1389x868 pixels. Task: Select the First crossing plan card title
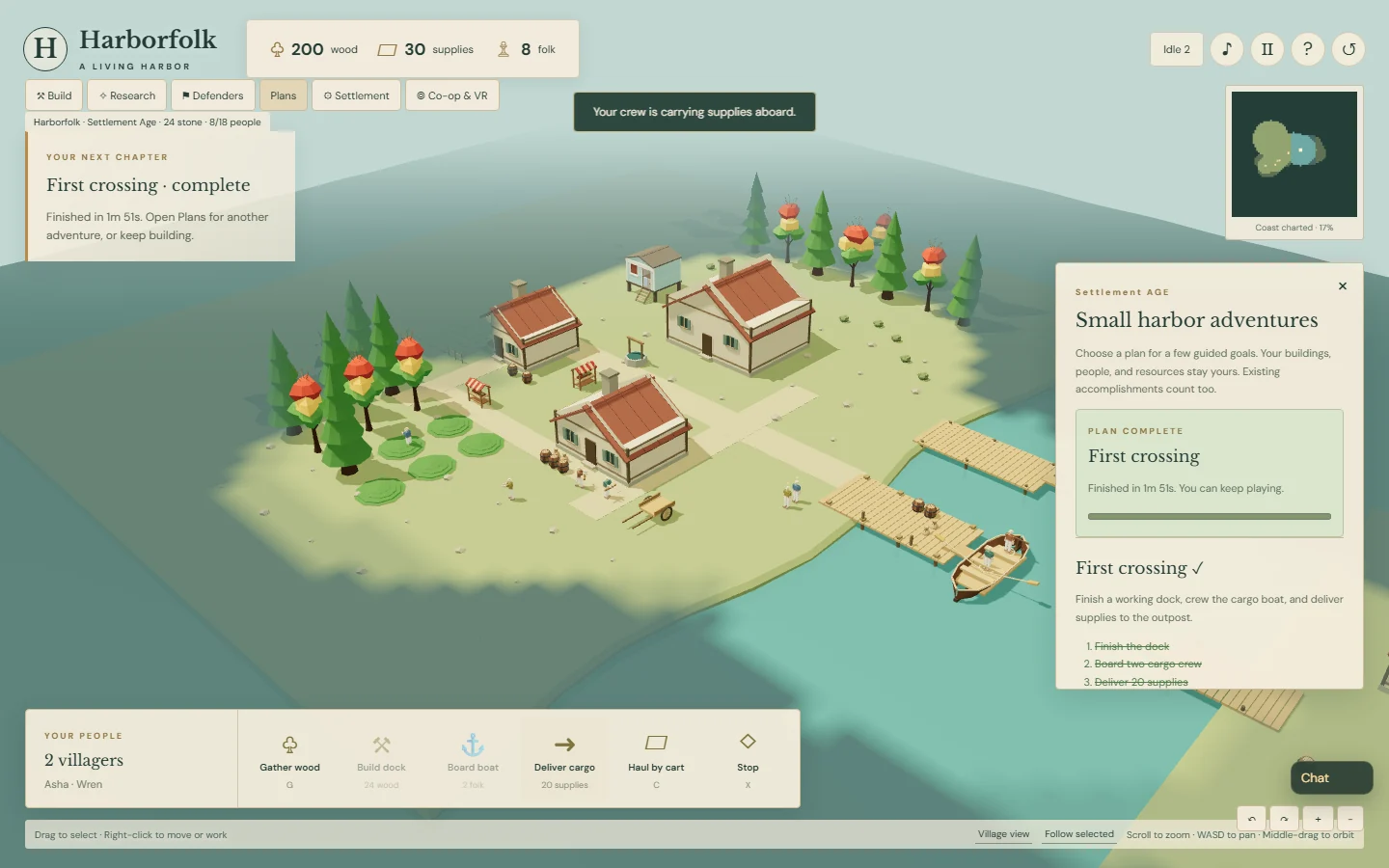(x=1144, y=456)
